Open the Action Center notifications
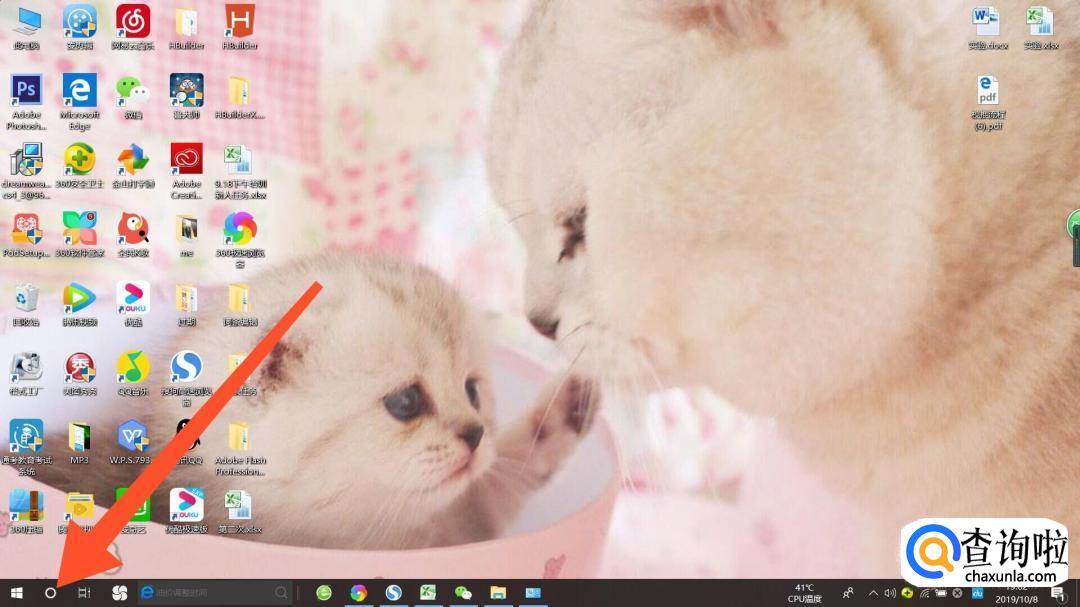The image size is (1080, 607). tap(1058, 593)
